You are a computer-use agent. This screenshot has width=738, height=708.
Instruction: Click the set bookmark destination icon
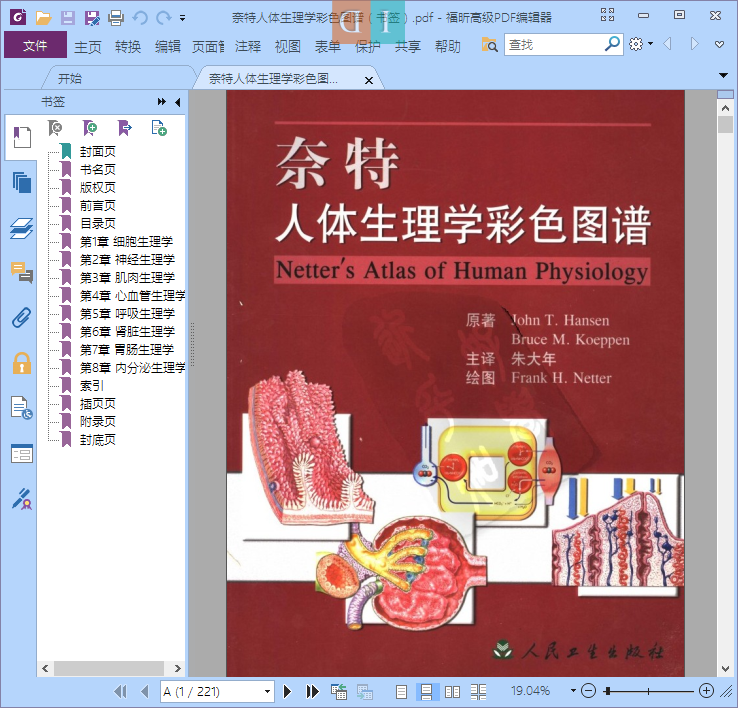(x=124, y=128)
